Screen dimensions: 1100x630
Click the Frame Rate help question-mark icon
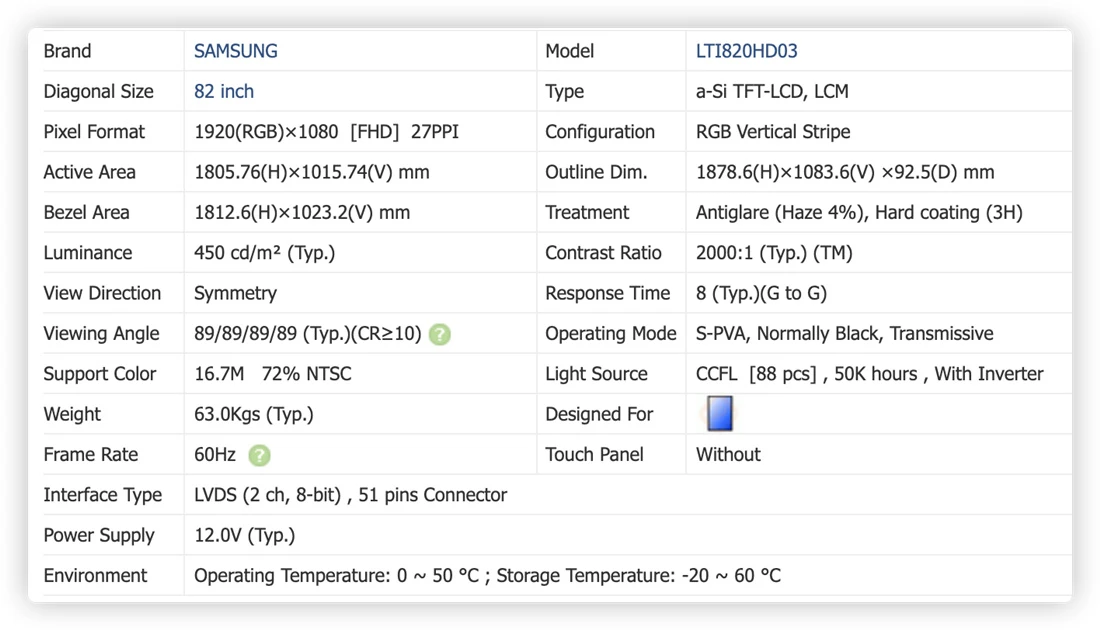[259, 455]
